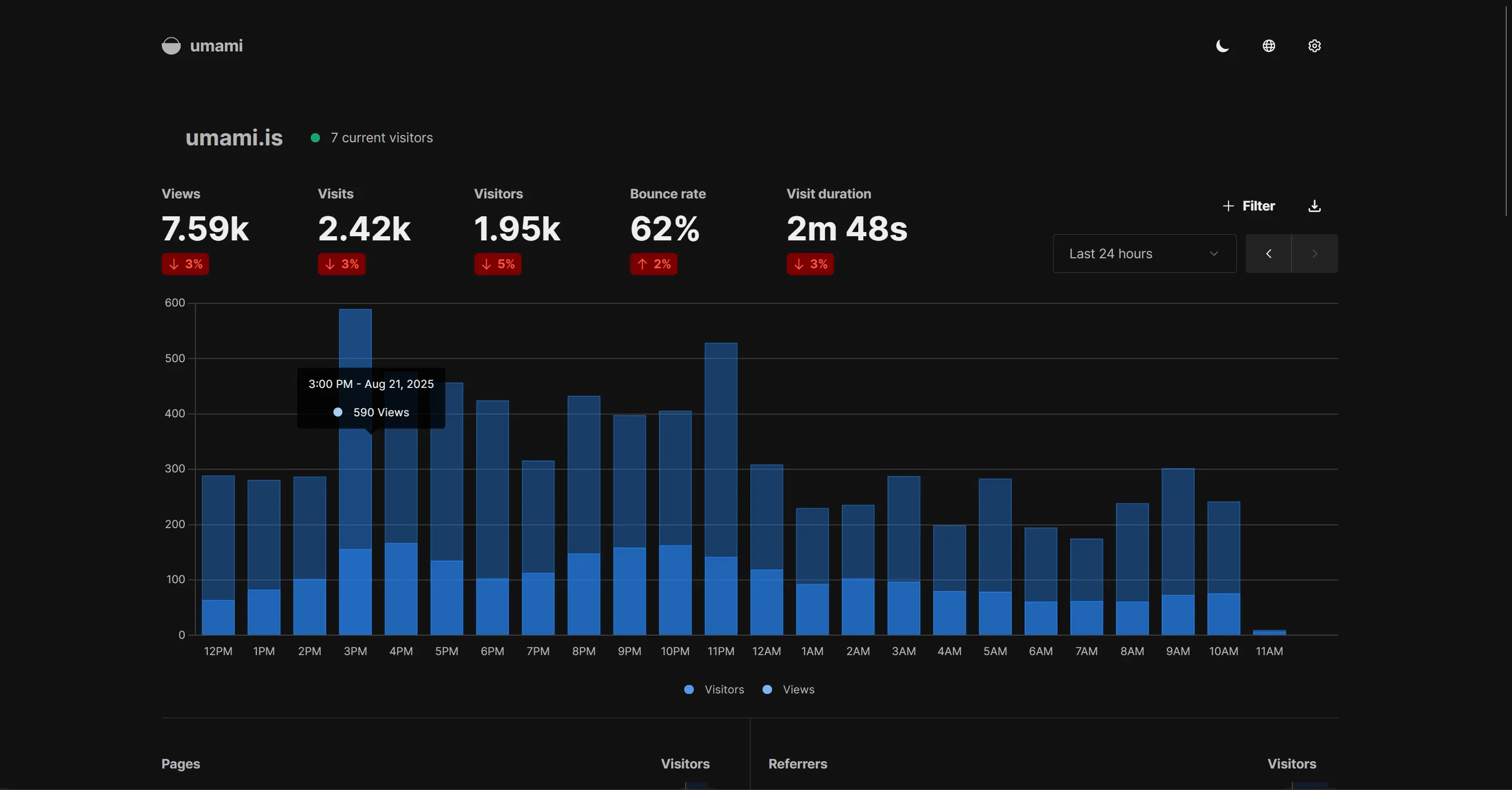Click the umami.is website title link

(x=234, y=138)
